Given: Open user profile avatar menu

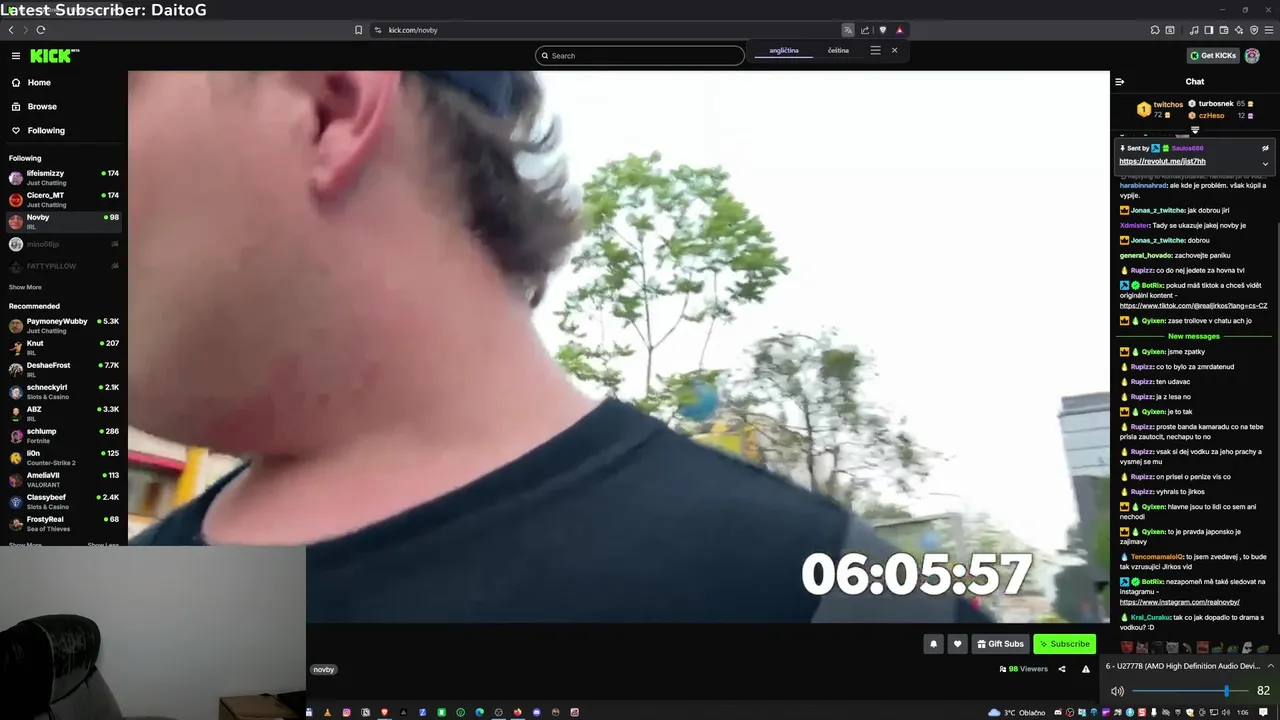Looking at the screenshot, I should 1252,56.
